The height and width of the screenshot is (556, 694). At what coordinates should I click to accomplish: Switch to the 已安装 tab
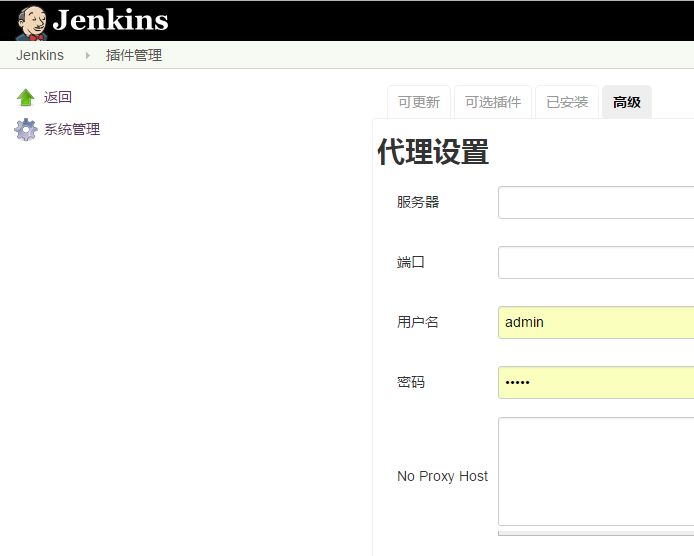click(567, 102)
